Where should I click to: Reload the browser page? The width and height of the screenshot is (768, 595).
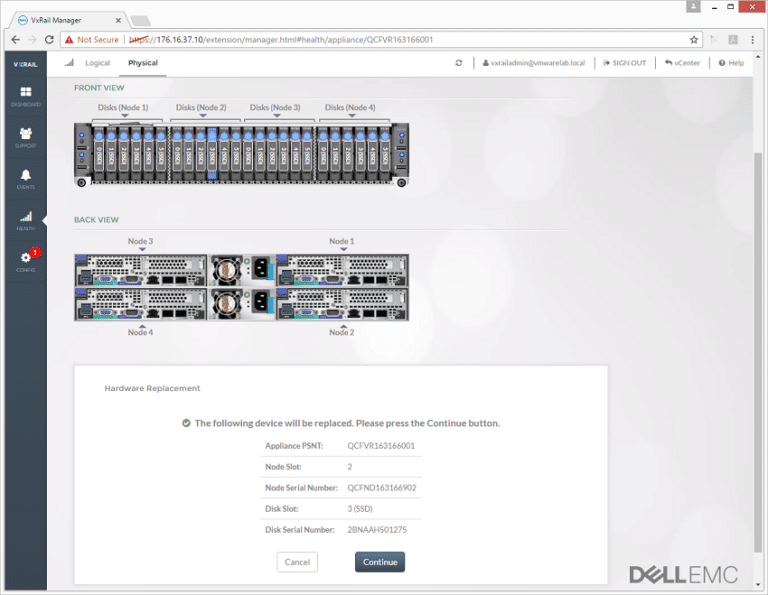coord(49,40)
